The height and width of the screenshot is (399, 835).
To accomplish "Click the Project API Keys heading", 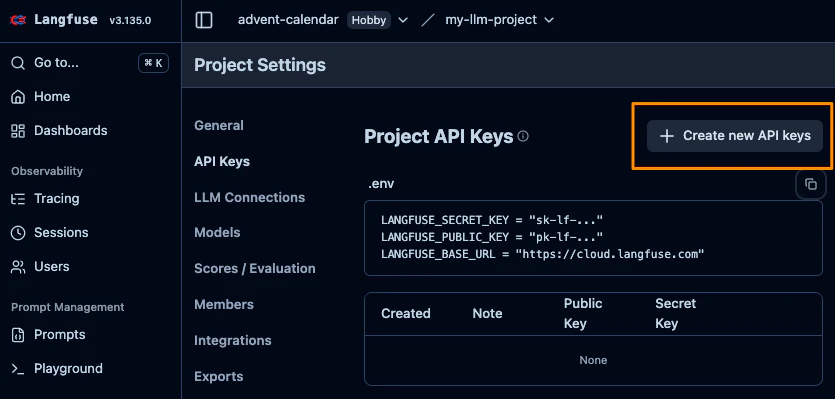I will [x=438, y=136].
